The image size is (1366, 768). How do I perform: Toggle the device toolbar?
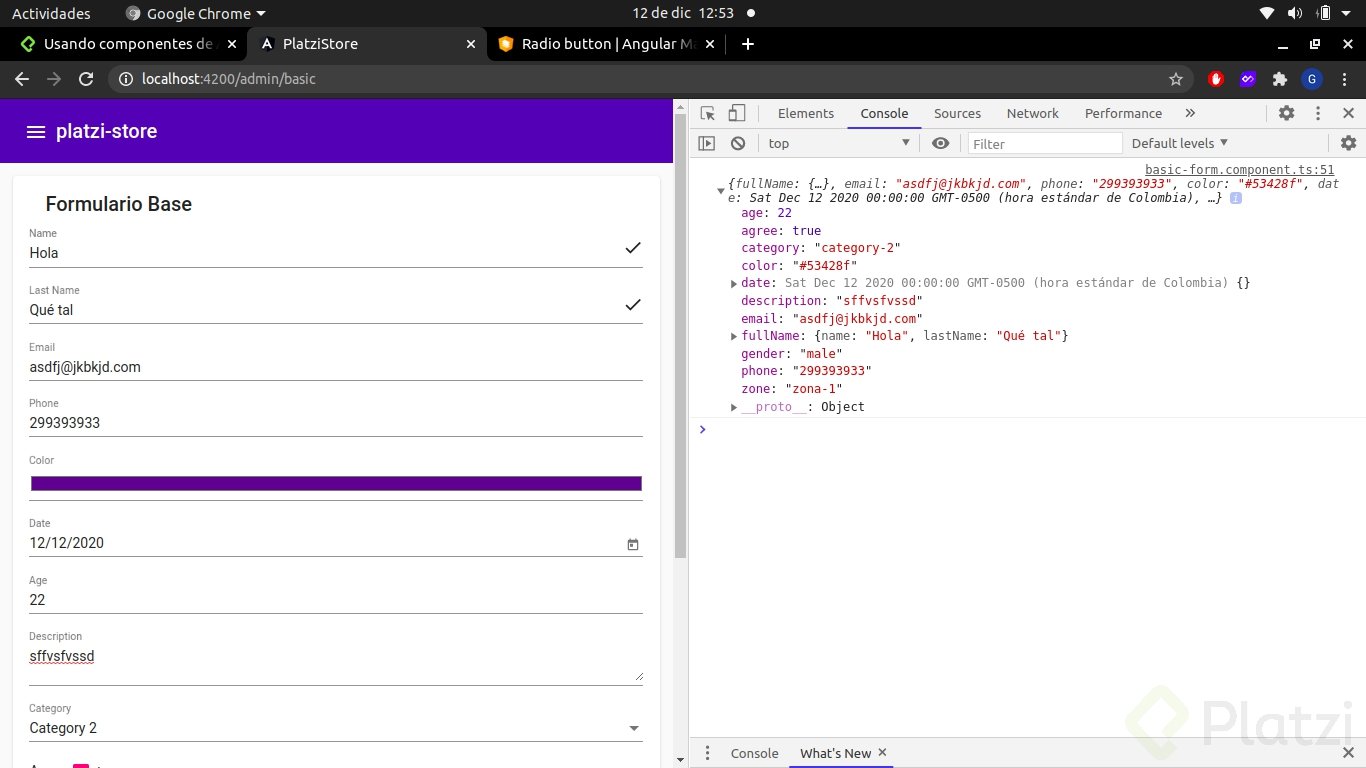click(736, 113)
